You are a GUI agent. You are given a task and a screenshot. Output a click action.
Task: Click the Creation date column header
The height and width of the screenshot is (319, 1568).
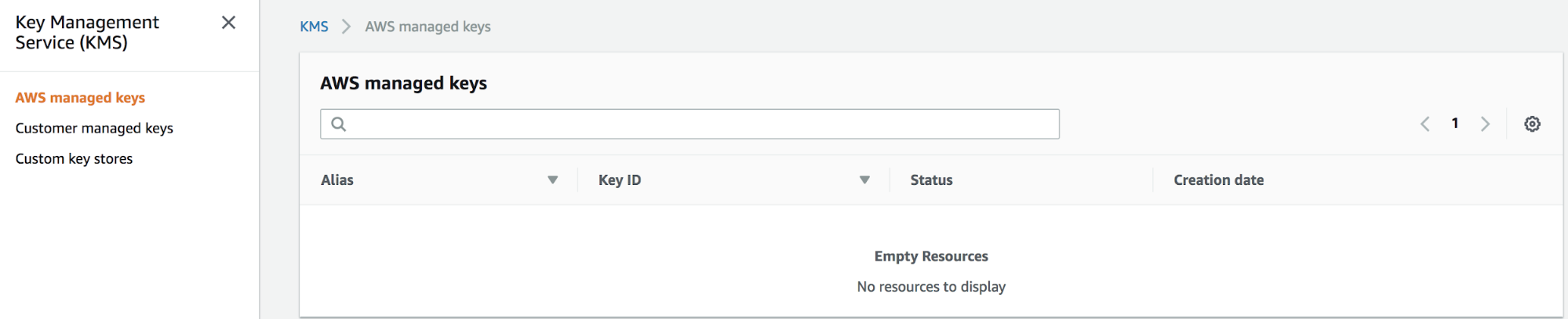point(1218,180)
